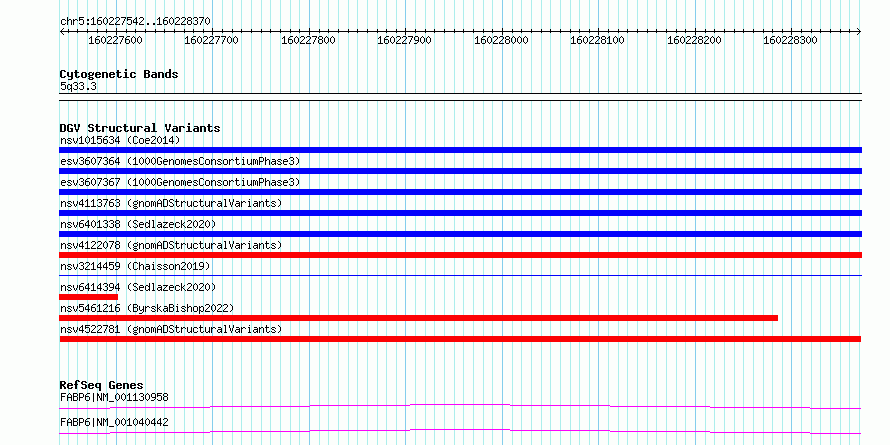Open variant nsv6401338 (Sedlazeck2020) label

pos(138,224)
